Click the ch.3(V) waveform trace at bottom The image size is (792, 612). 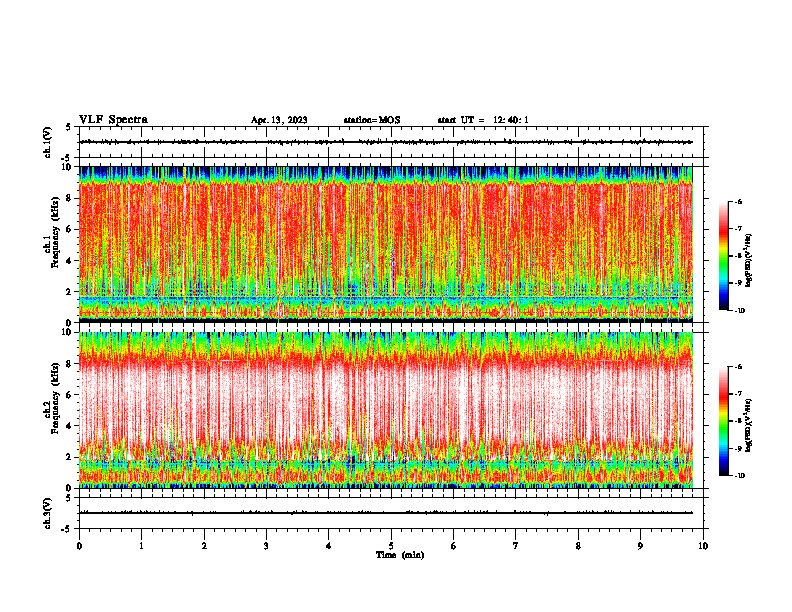tap(386, 513)
